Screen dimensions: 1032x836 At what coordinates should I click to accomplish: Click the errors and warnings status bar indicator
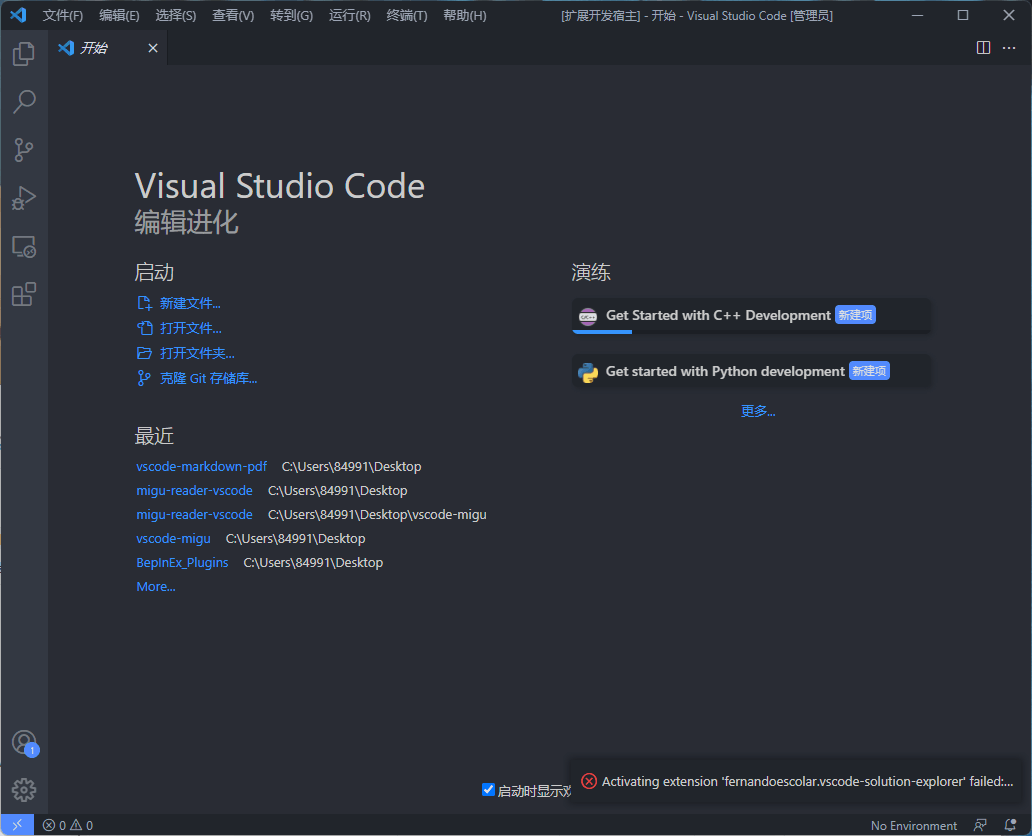point(67,825)
